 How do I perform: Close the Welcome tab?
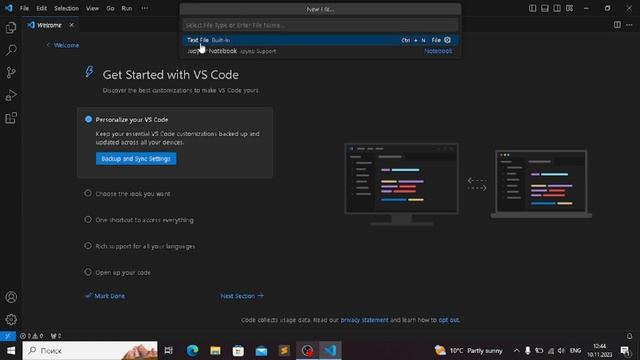(71, 25)
